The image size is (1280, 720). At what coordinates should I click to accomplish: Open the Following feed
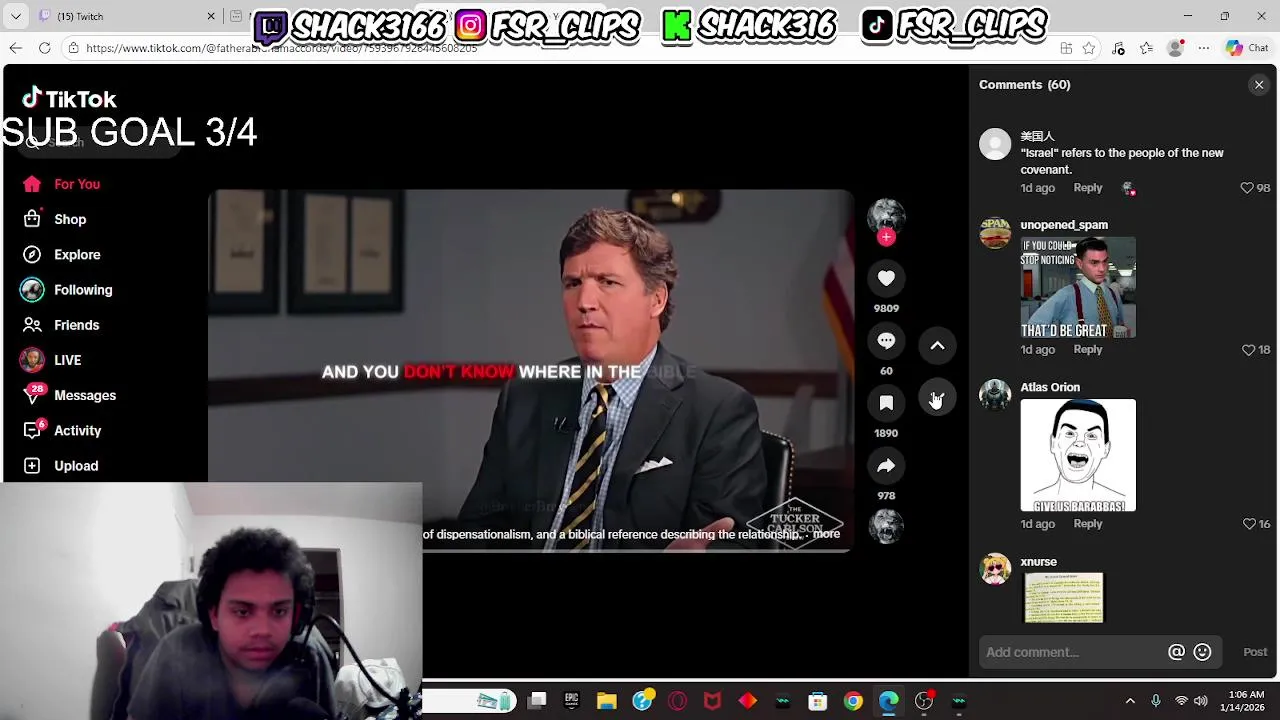[x=83, y=290]
